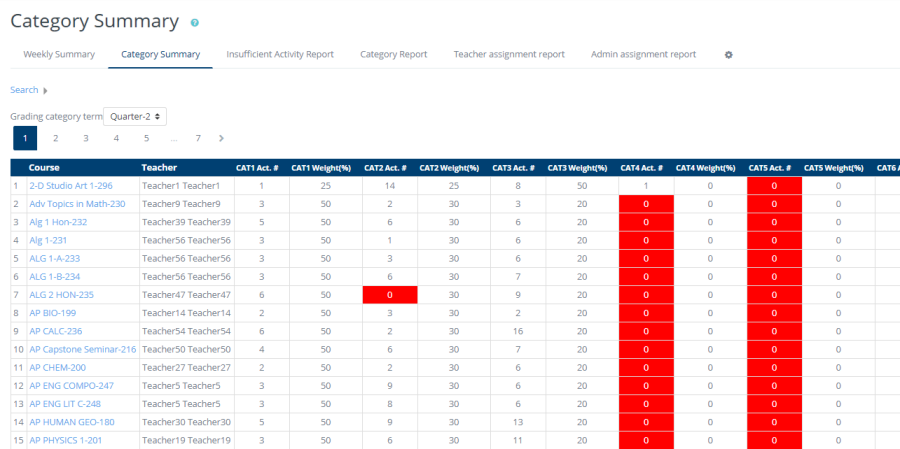Open AP Capstone Seminar-216 course link
This screenshot has width=900, height=449.
82,349
